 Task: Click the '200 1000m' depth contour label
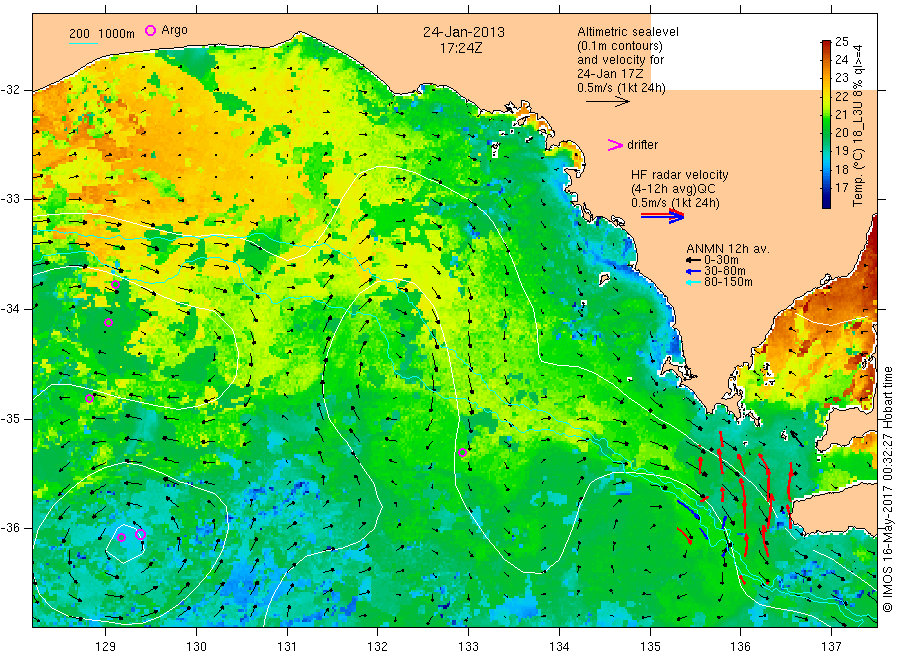(x=102, y=34)
